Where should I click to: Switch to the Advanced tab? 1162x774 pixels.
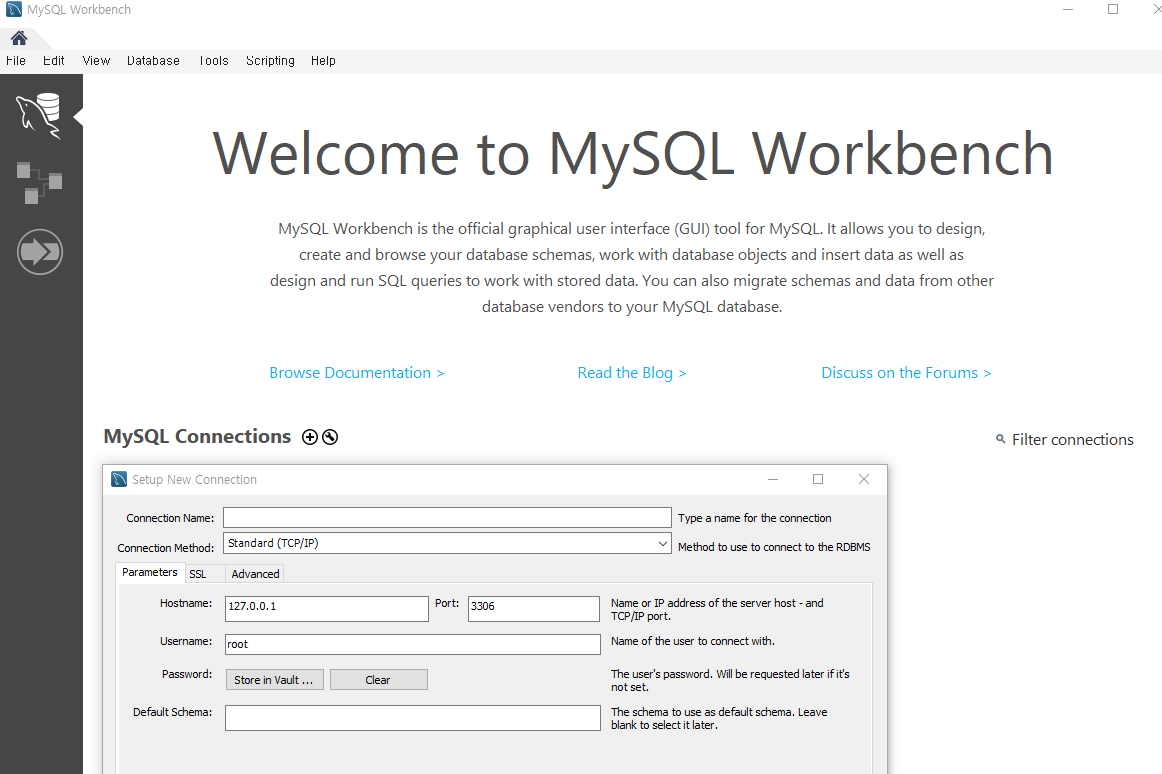click(x=255, y=574)
